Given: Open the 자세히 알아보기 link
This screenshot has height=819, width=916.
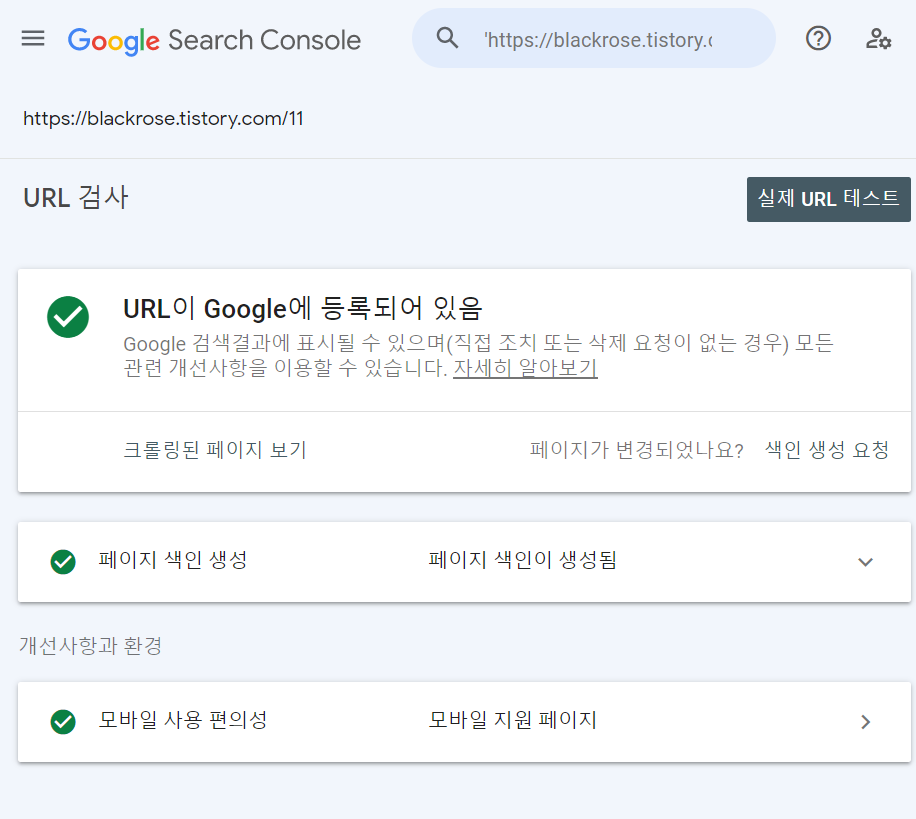Looking at the screenshot, I should [525, 368].
